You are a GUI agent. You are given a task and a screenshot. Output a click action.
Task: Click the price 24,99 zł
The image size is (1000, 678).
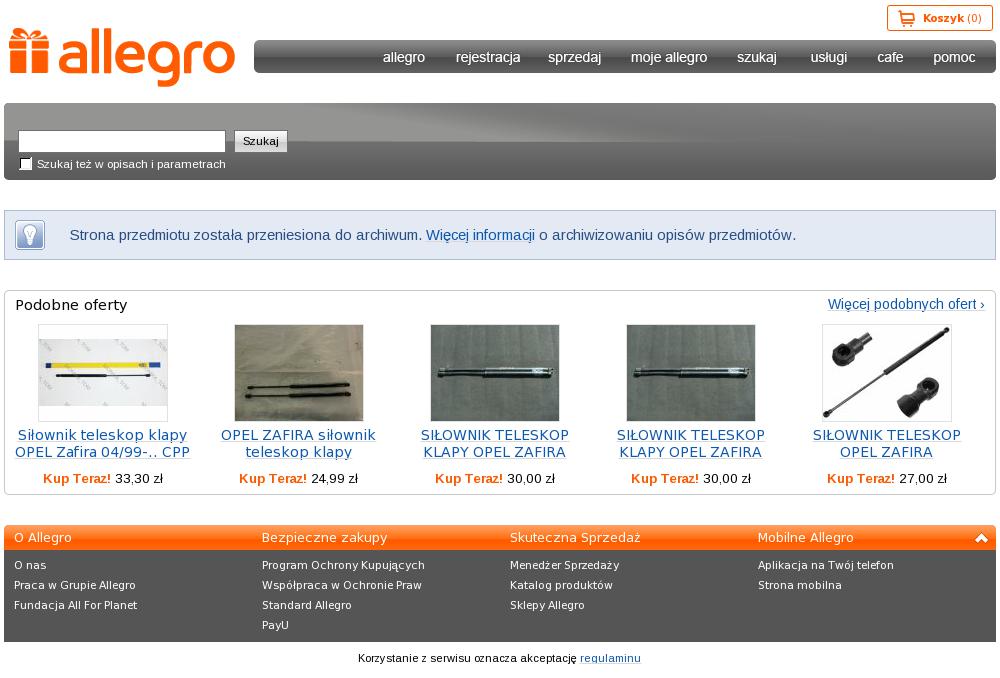point(335,478)
